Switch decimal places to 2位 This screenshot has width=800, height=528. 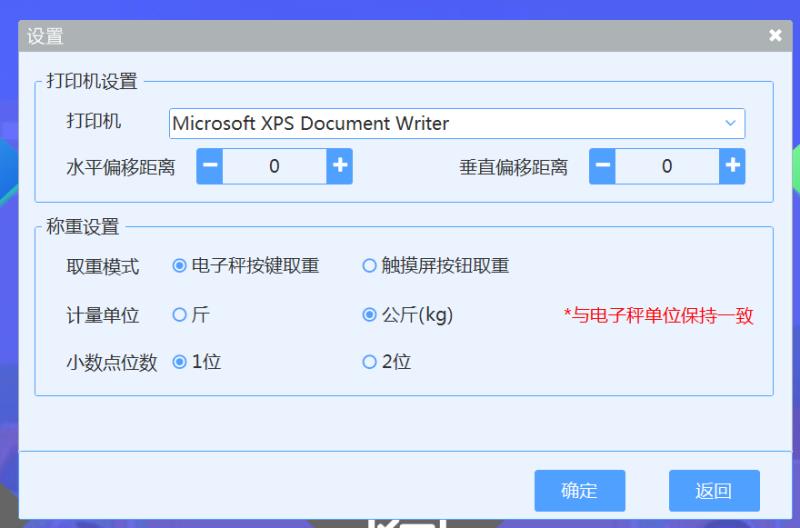370,362
